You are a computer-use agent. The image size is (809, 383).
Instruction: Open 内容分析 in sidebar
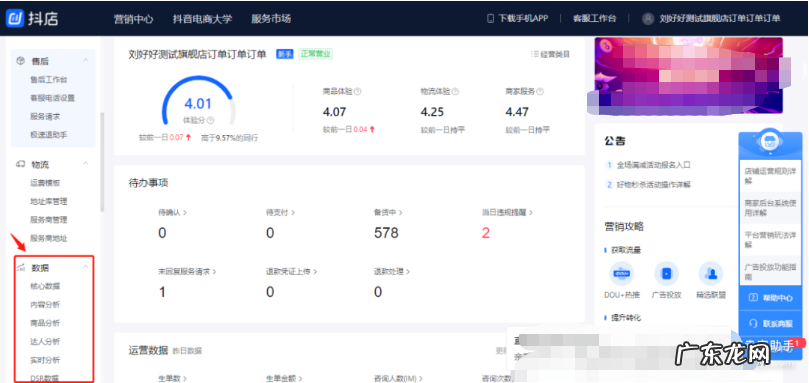point(45,305)
